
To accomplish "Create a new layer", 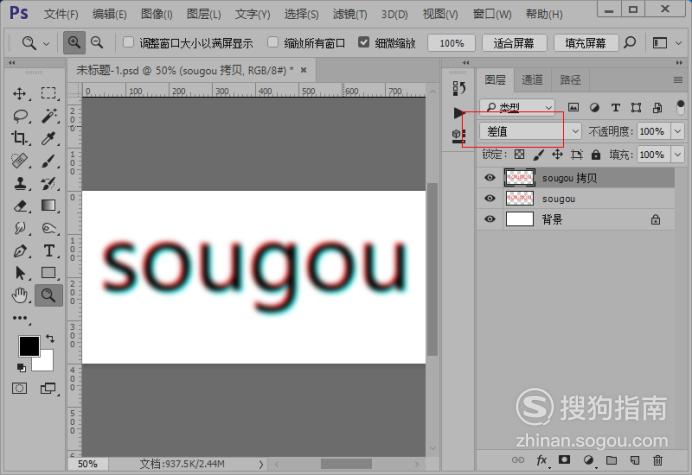I will click(x=635, y=460).
